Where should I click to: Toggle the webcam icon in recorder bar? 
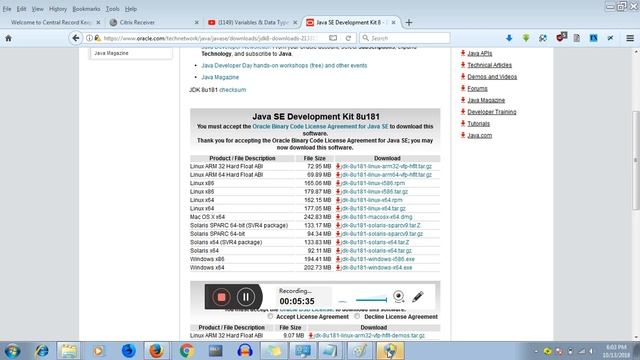pyautogui.click(x=398, y=296)
